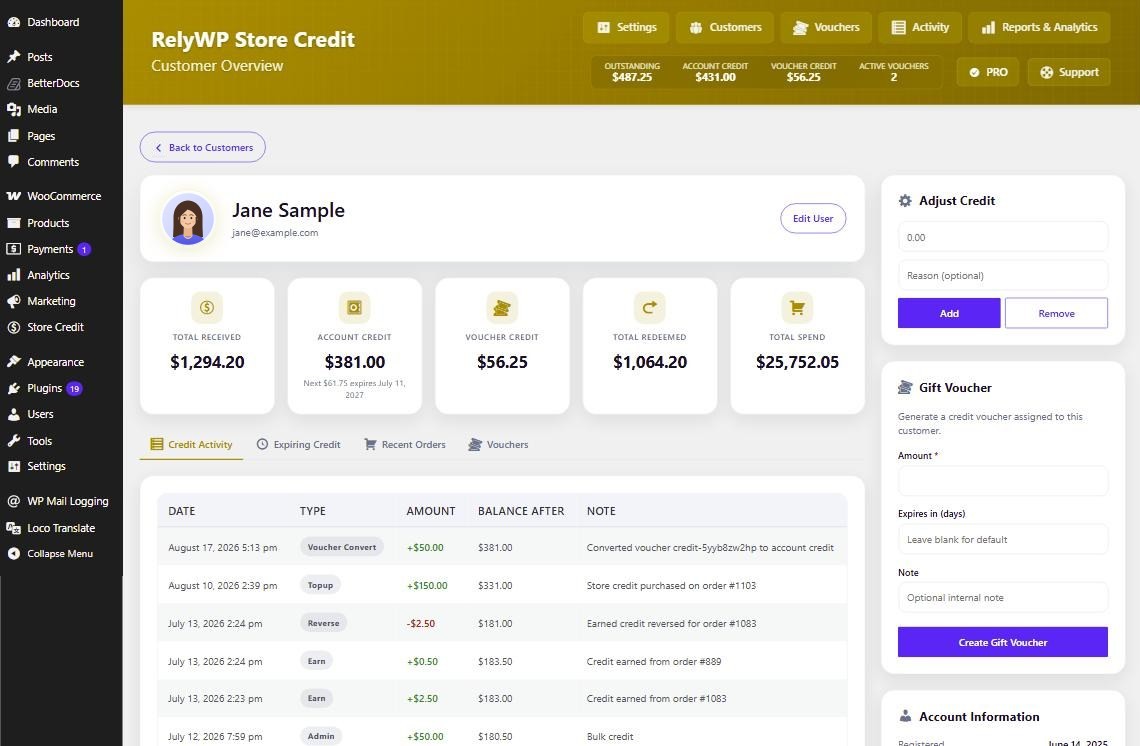Viewport: 1140px width, 746px height.
Task: Focus the Gift Voucher Amount field
Action: coord(1003,481)
